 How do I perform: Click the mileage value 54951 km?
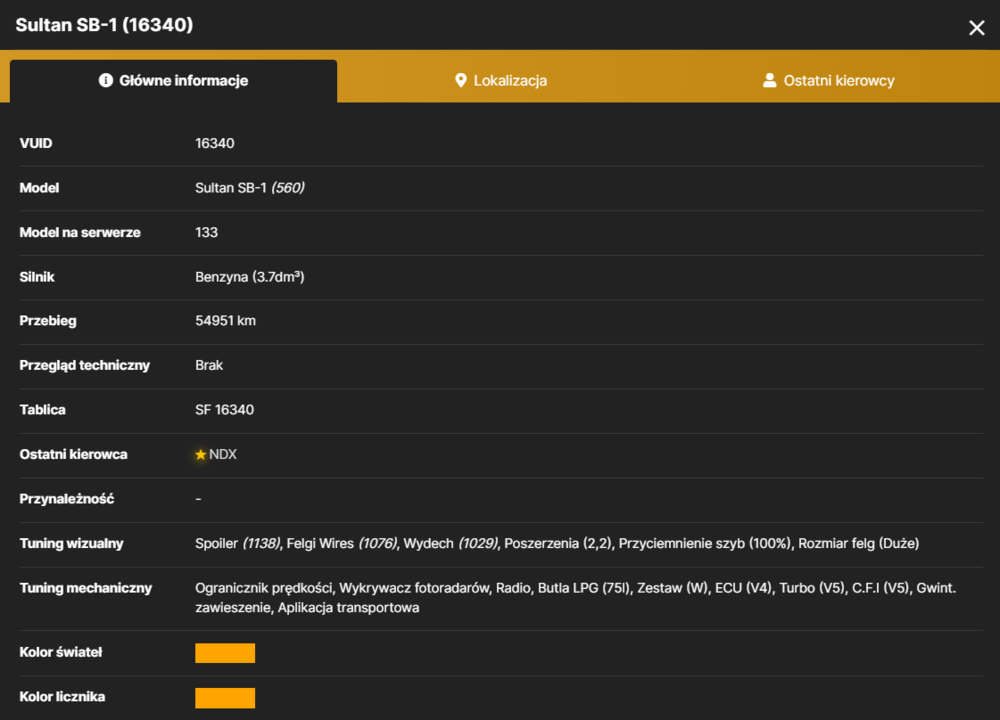tap(226, 321)
